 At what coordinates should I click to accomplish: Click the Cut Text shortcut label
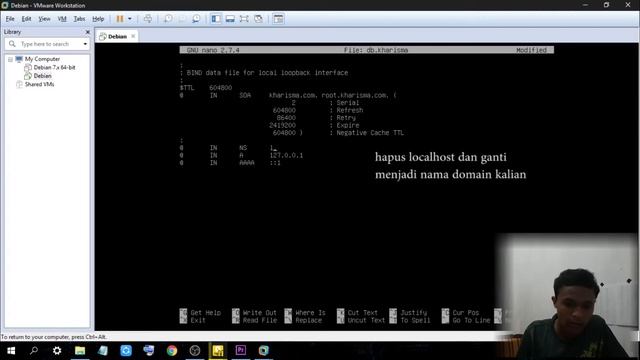tap(362, 313)
